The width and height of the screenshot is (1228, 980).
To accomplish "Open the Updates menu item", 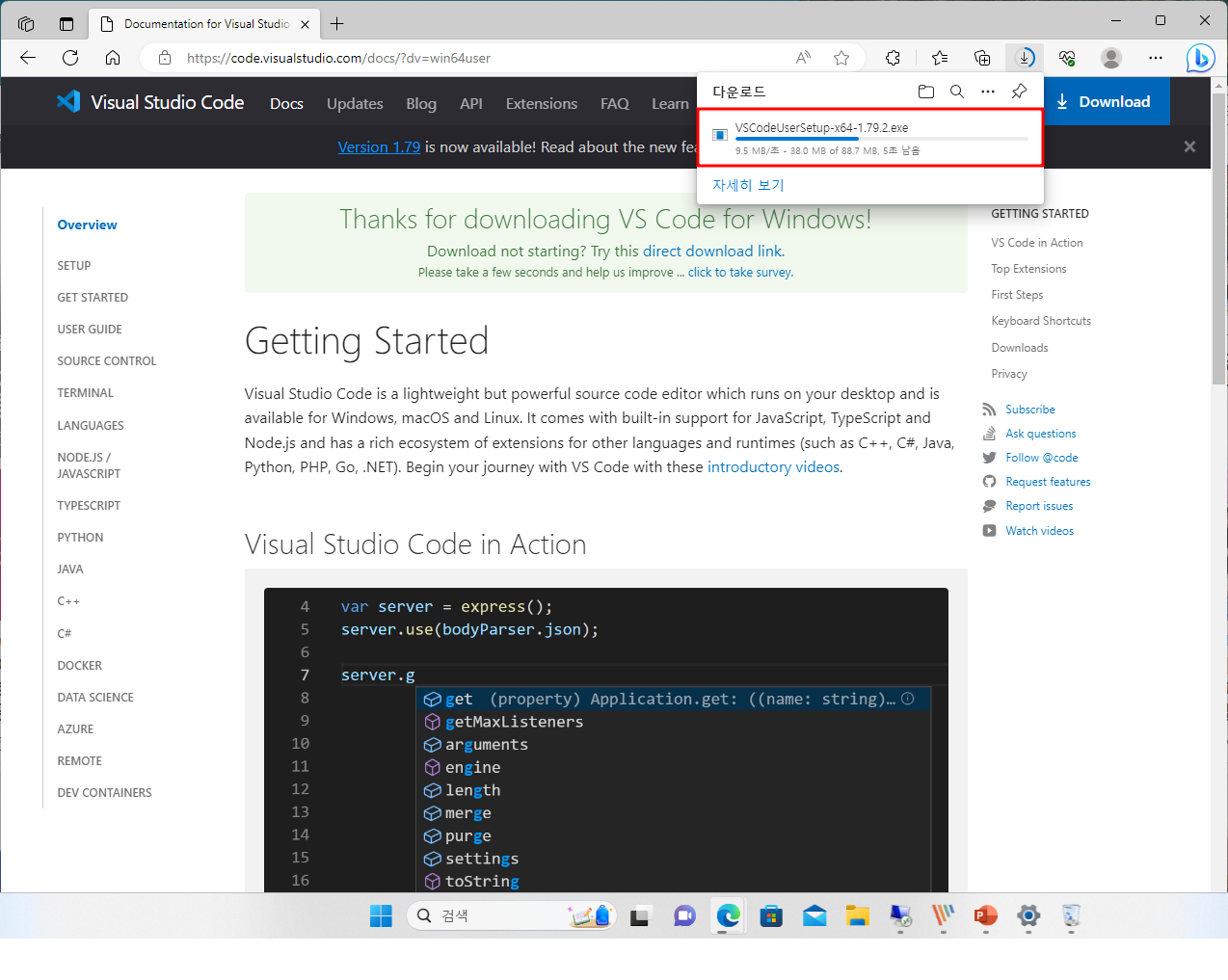I will tap(355, 103).
